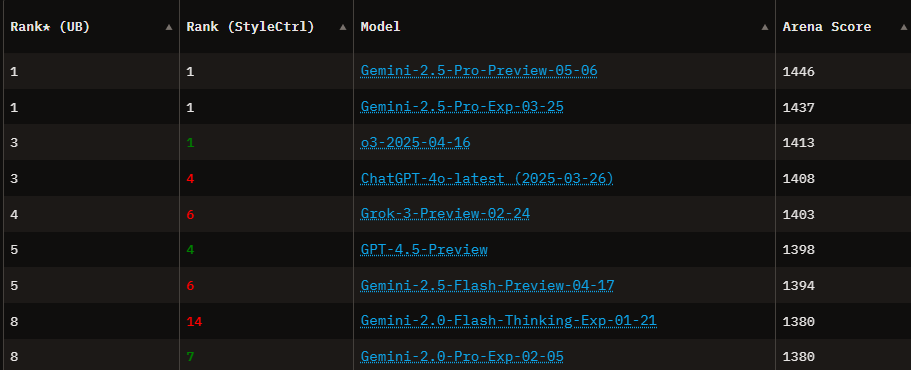Screen dimensions: 911x370
Task: Sort by Rank (StyleCtrl) arrow icon
Action: [x=343, y=27]
